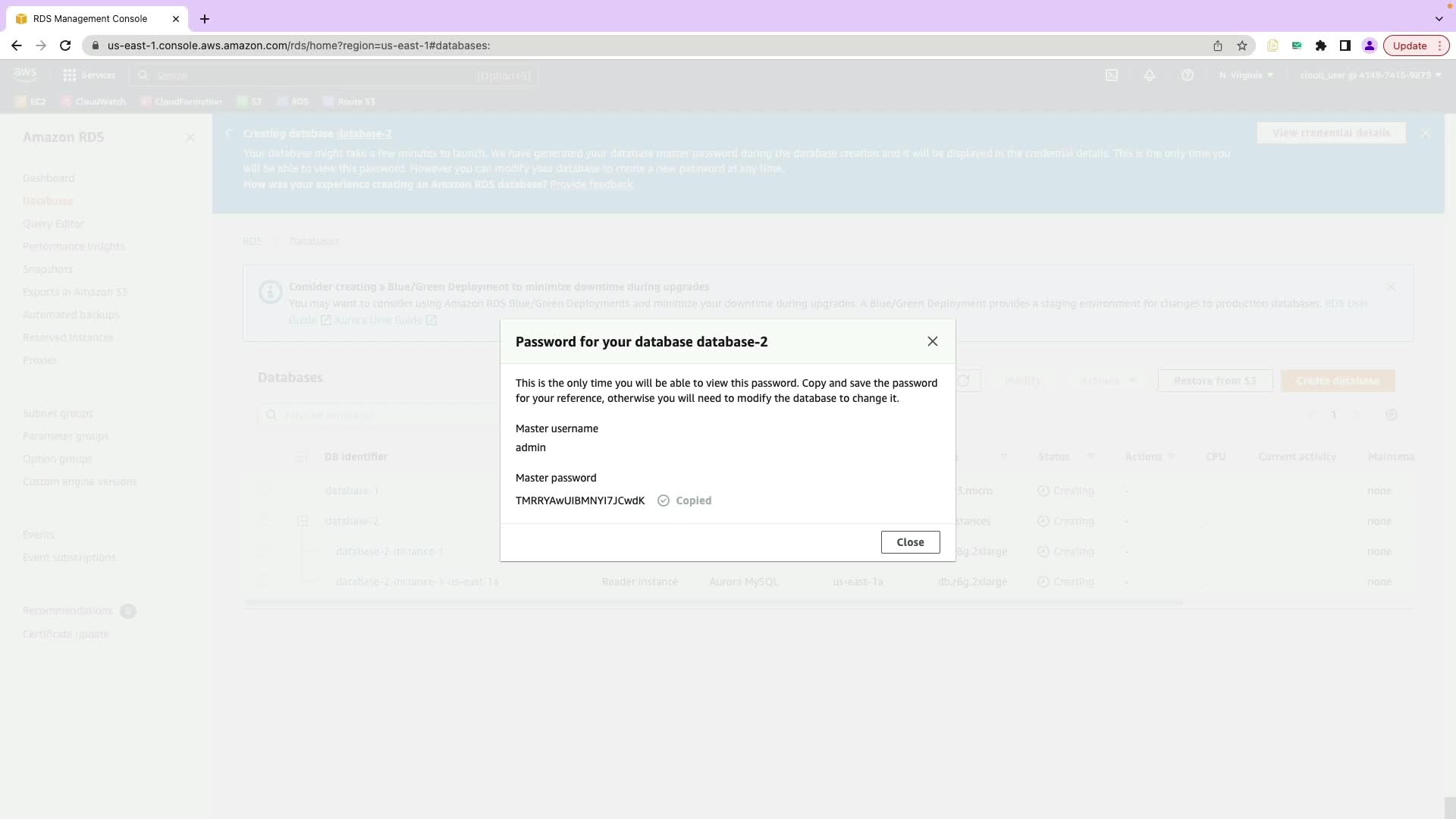Viewport: 1456px width, 819px height.
Task: Open the notifications bell icon
Action: (1150, 75)
